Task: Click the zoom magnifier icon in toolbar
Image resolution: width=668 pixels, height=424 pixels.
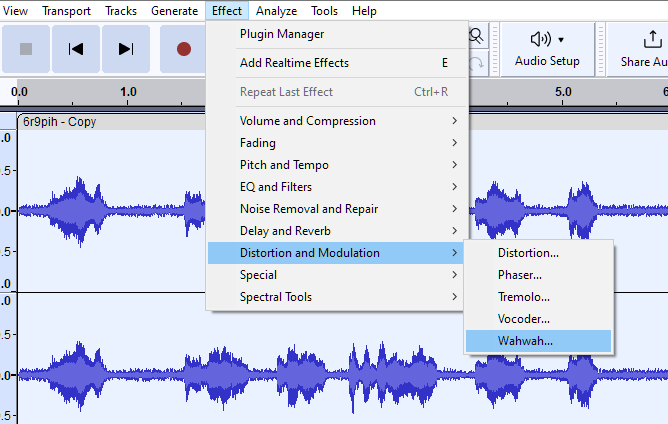Action: pos(477,36)
